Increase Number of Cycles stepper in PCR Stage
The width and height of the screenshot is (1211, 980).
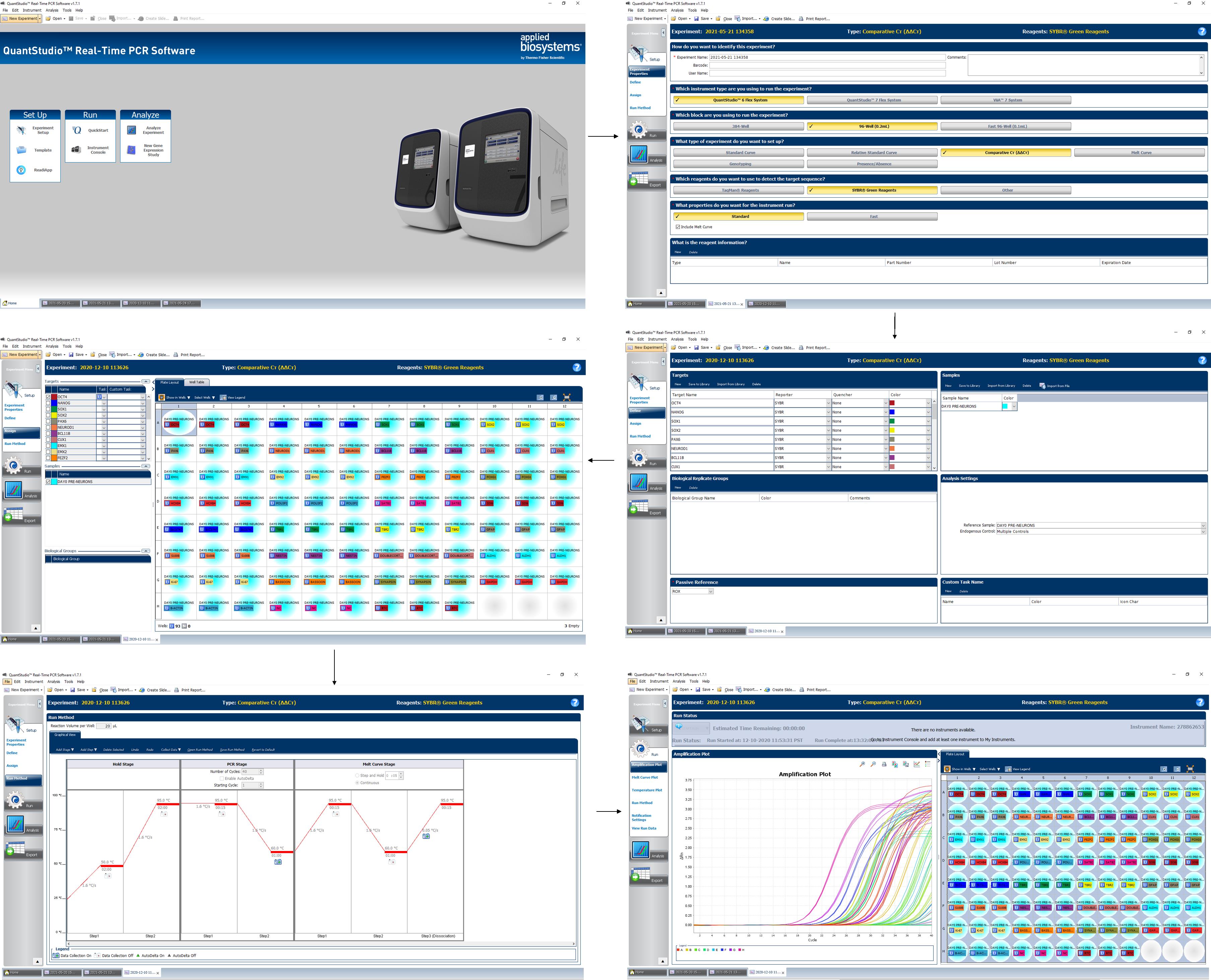[x=261, y=771]
